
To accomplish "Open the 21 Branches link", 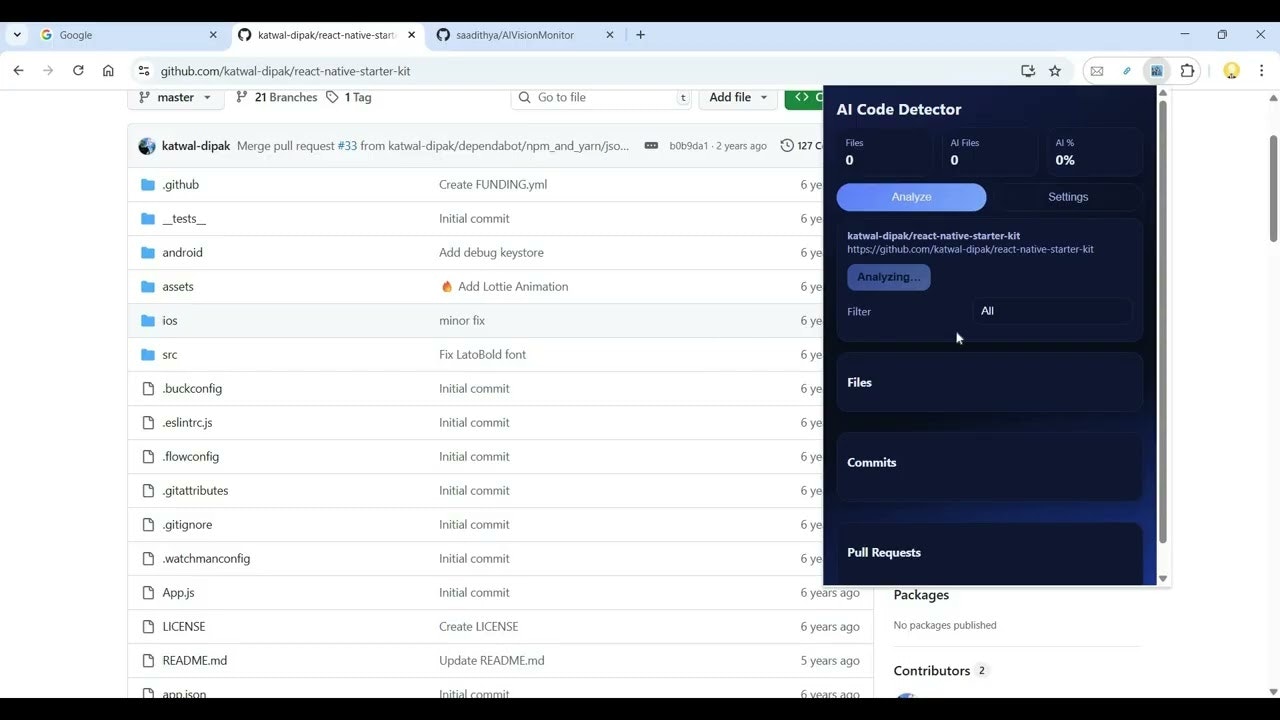I will click(276, 97).
